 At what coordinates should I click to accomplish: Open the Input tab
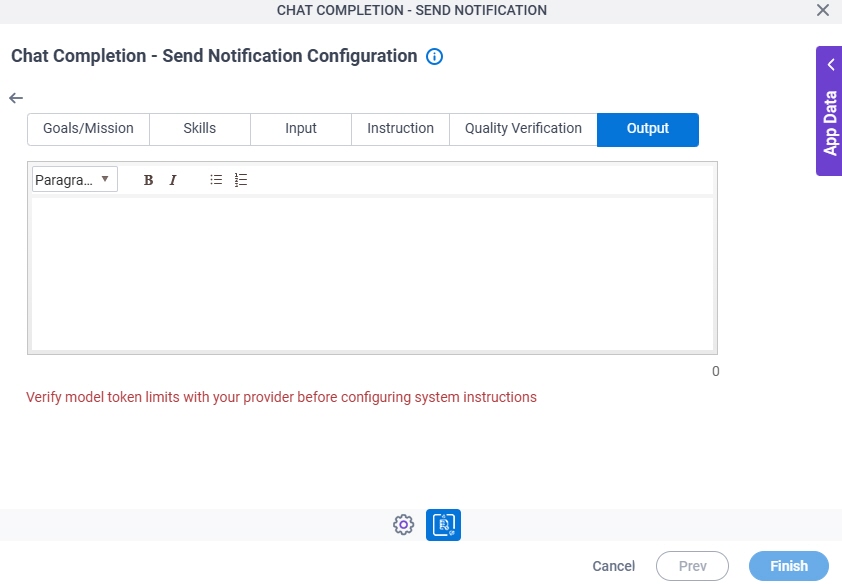click(x=301, y=129)
